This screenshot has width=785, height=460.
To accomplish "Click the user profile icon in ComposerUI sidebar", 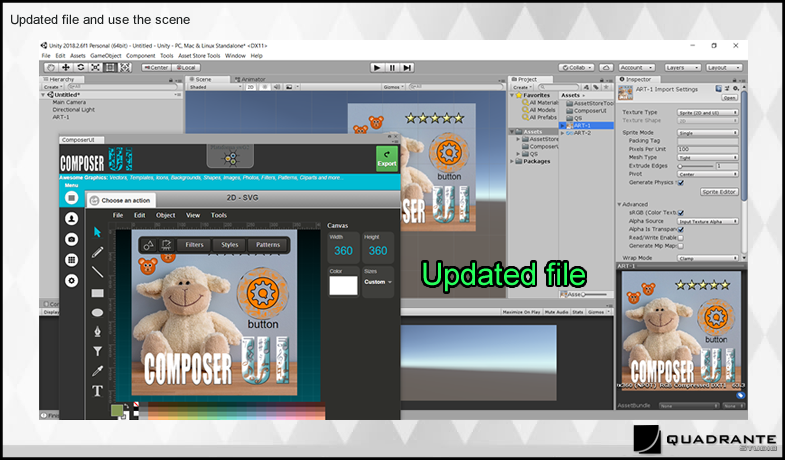I will (72, 218).
